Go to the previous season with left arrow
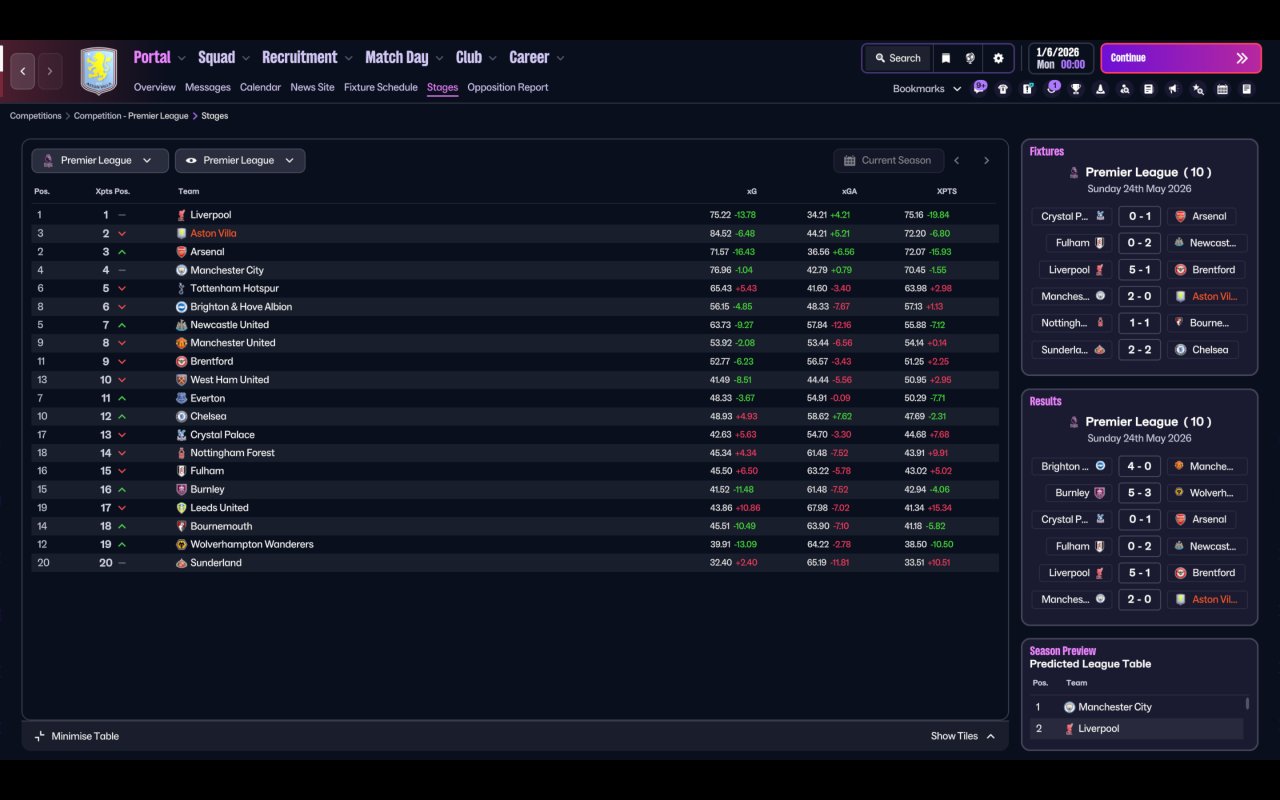 957,160
